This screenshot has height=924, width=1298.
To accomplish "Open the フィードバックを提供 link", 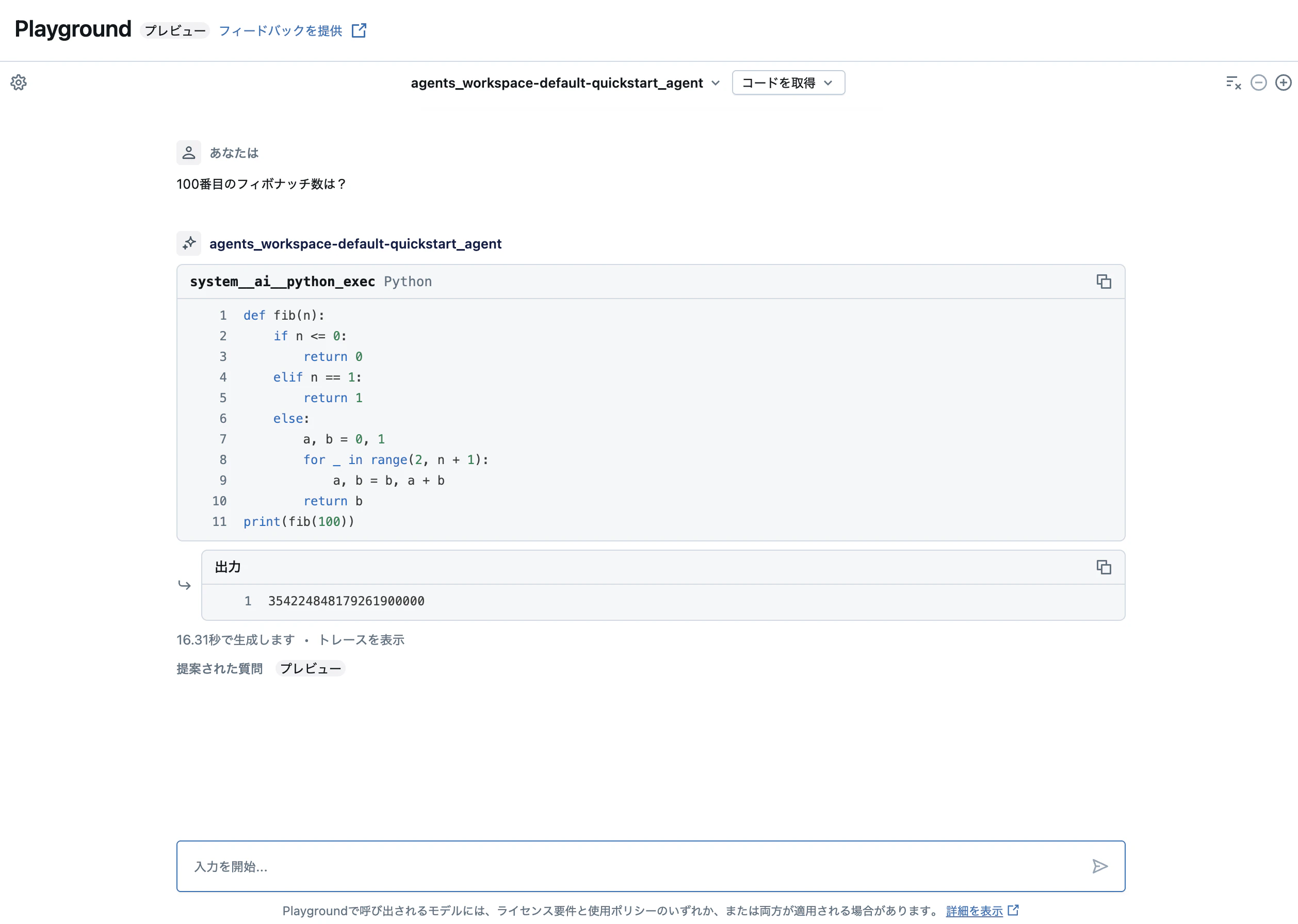I will (x=280, y=31).
